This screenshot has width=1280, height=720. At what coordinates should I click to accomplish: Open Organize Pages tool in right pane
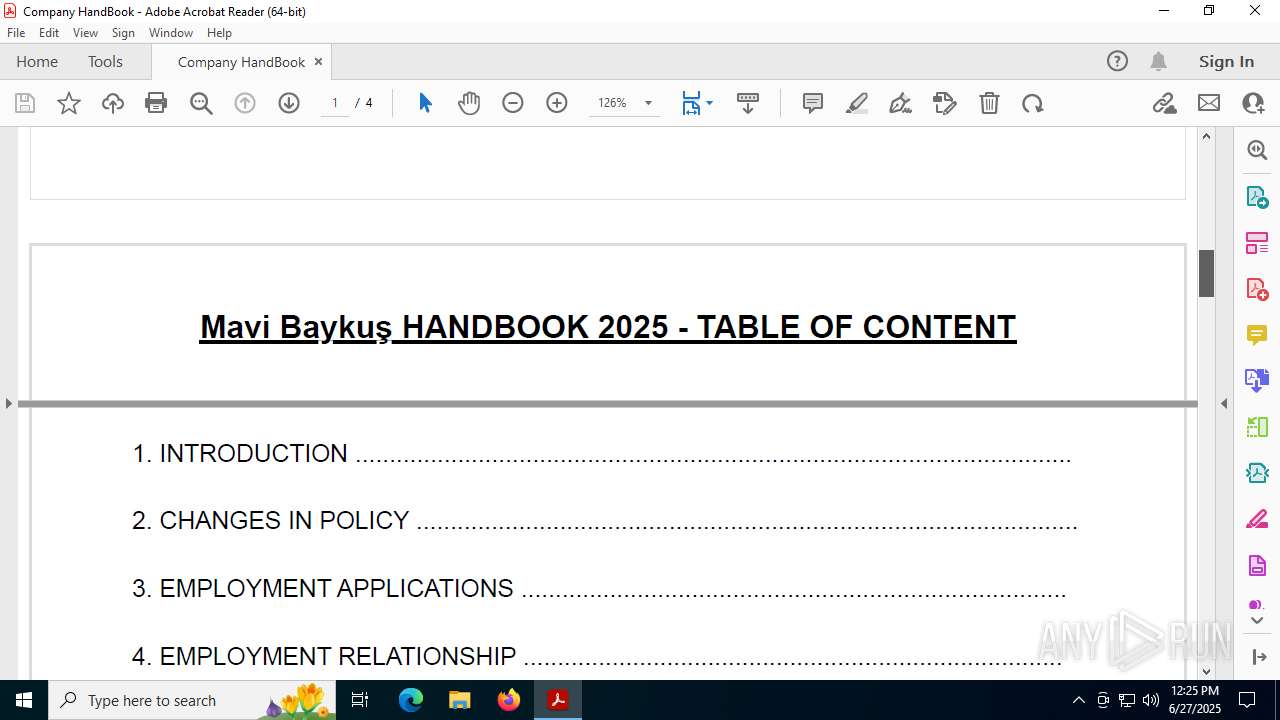1257,243
